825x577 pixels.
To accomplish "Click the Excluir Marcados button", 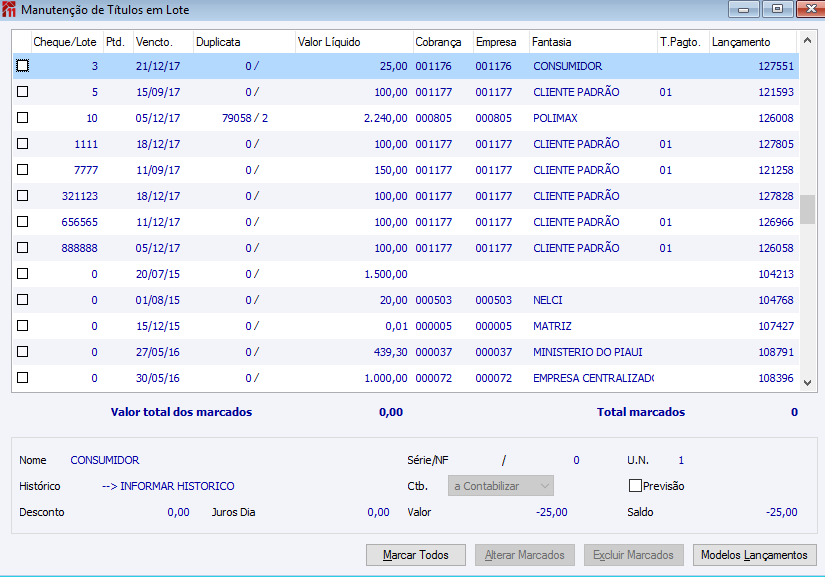I will [x=633, y=555].
